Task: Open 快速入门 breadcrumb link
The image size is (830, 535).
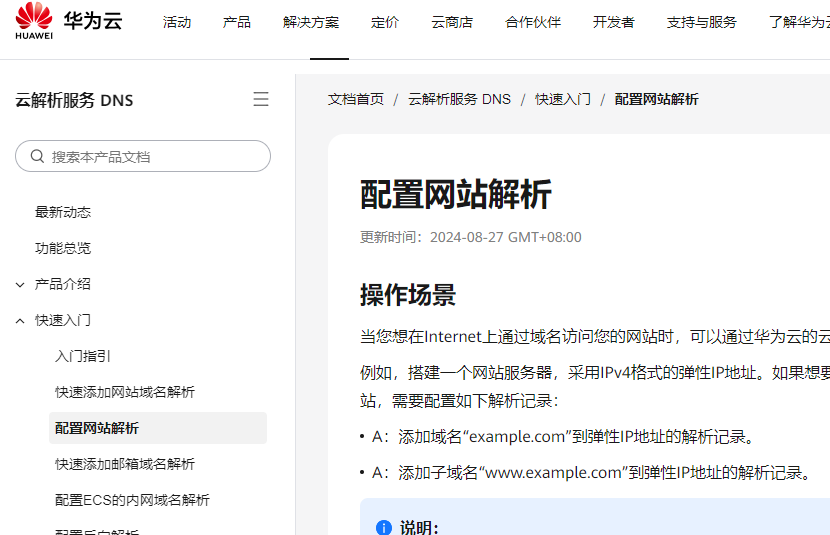Action: pyautogui.click(x=563, y=99)
